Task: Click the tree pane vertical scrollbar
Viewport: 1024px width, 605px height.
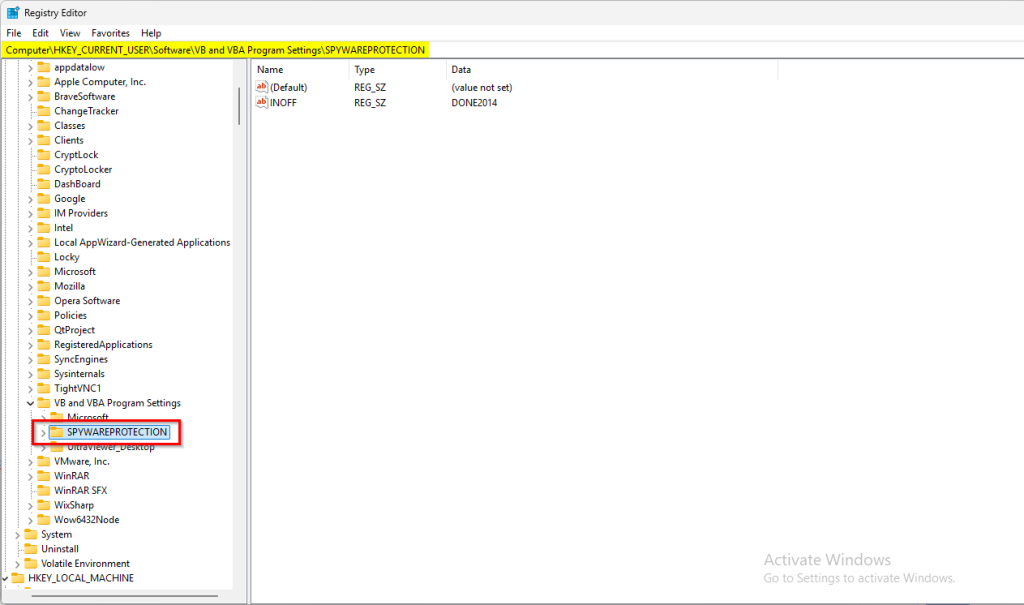Action: [x=239, y=105]
